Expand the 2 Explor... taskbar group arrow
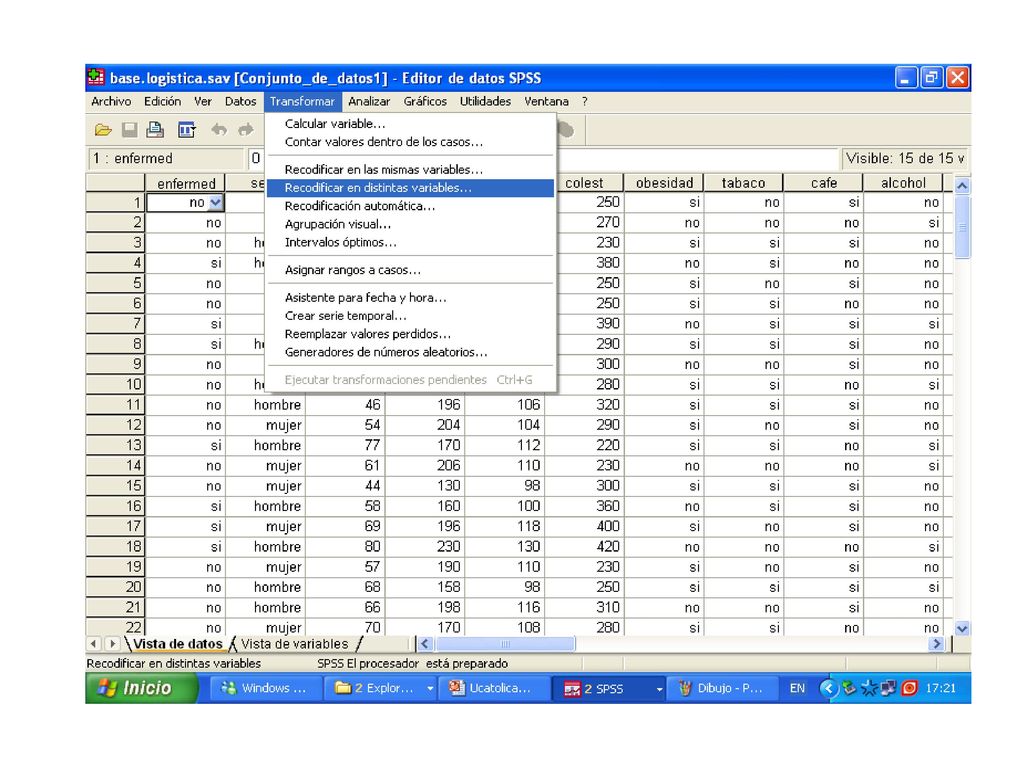The height and width of the screenshot is (768, 1024). tap(430, 688)
